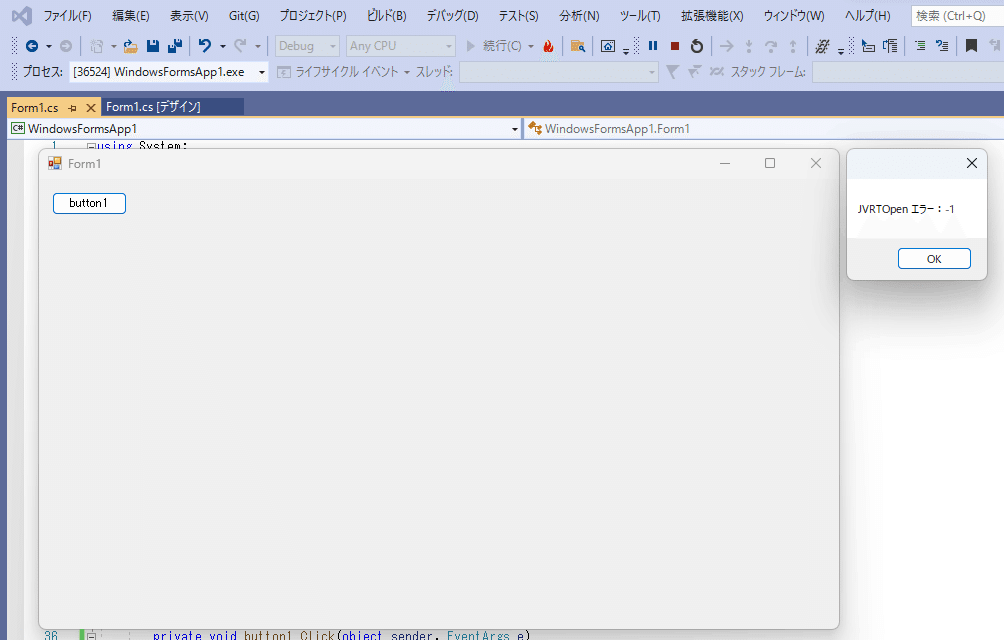Click the Open File folder icon
Image resolution: width=1004 pixels, height=640 pixels.
[x=131, y=46]
